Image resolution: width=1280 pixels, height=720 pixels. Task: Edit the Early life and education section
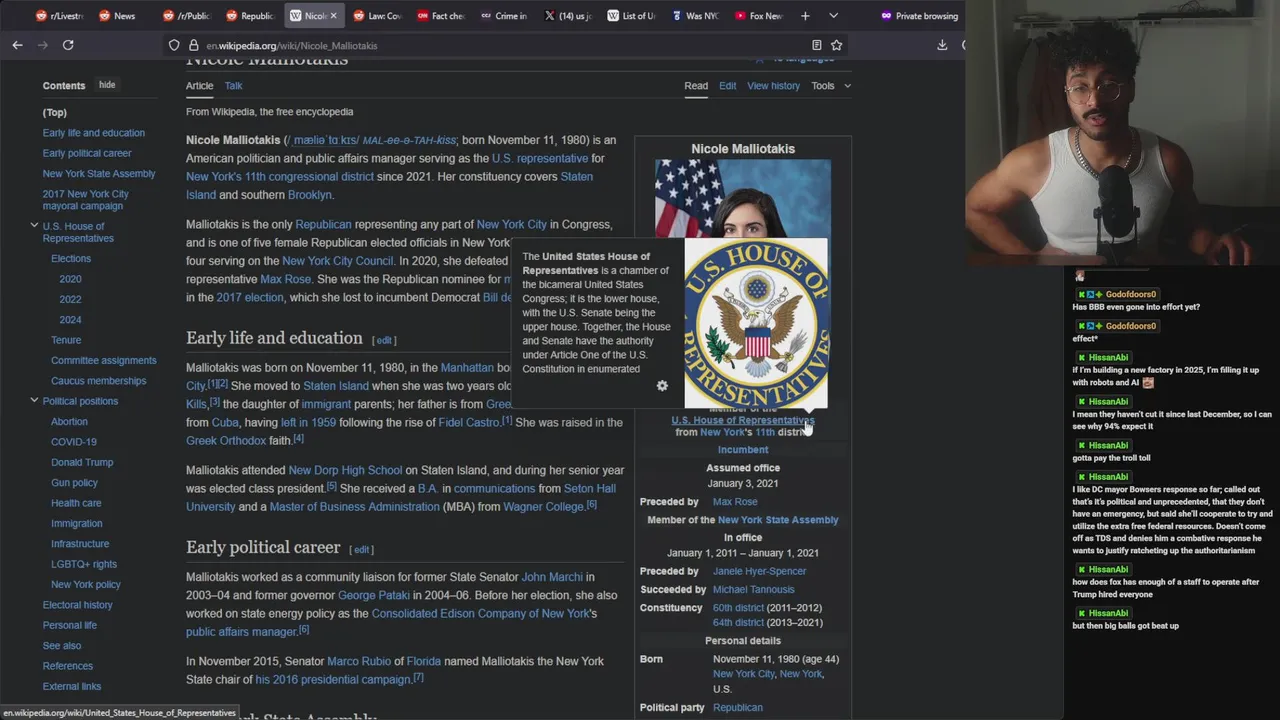pyautogui.click(x=384, y=340)
